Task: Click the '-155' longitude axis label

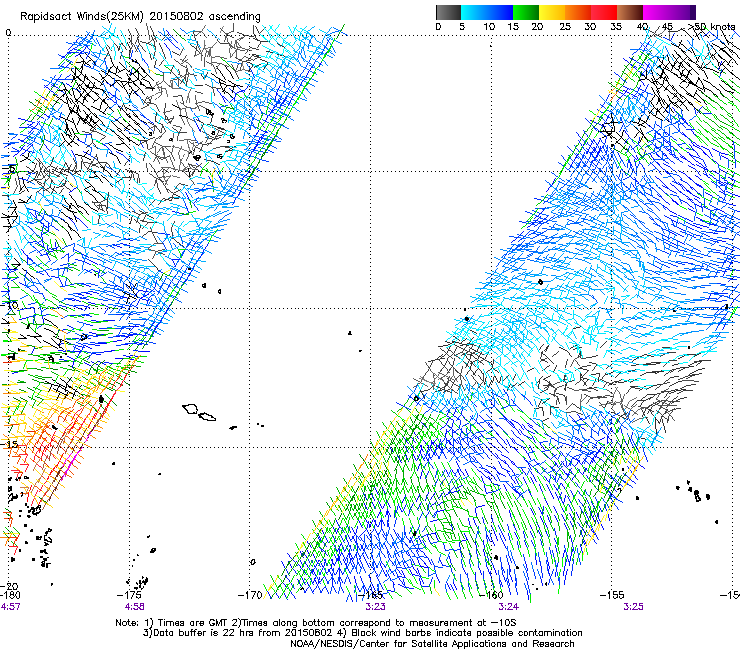Action: 612,595
